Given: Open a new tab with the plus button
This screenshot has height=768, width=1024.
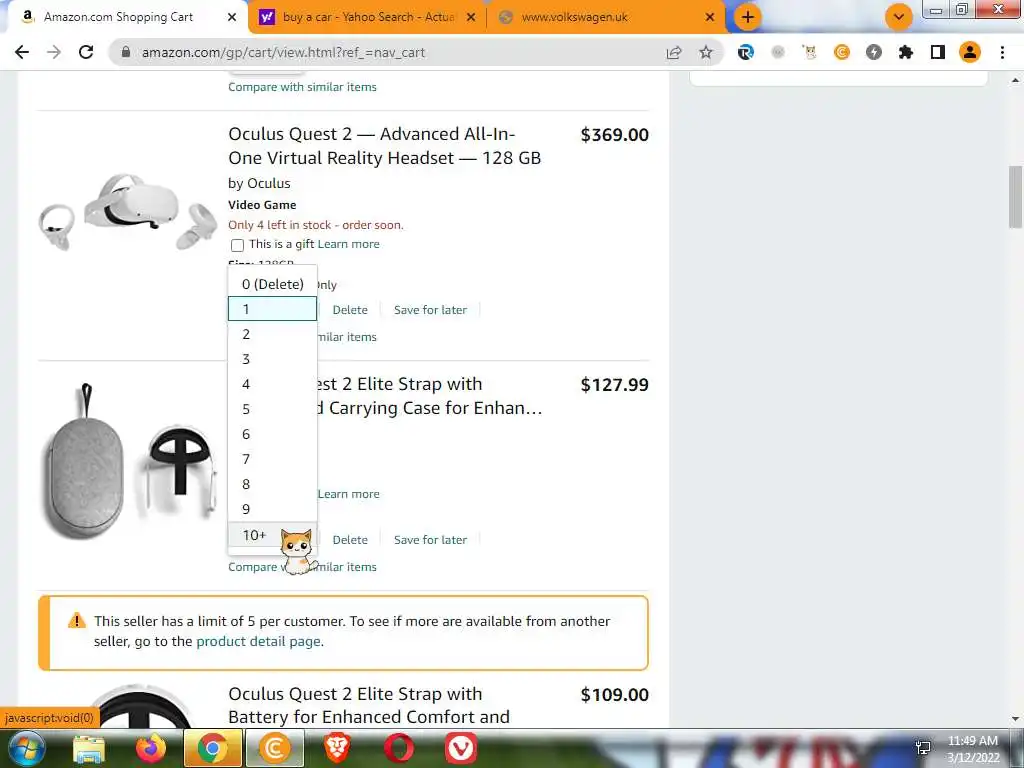Looking at the screenshot, I should (x=748, y=17).
